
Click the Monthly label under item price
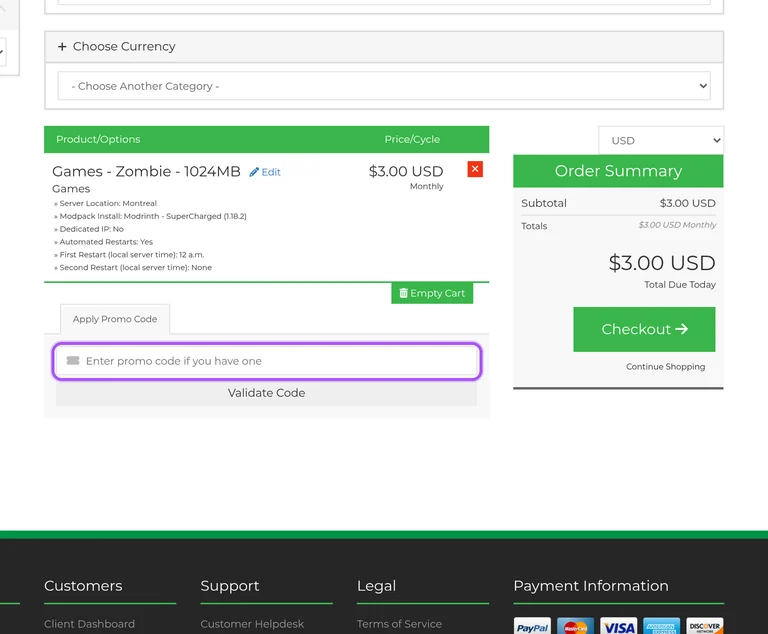(427, 186)
